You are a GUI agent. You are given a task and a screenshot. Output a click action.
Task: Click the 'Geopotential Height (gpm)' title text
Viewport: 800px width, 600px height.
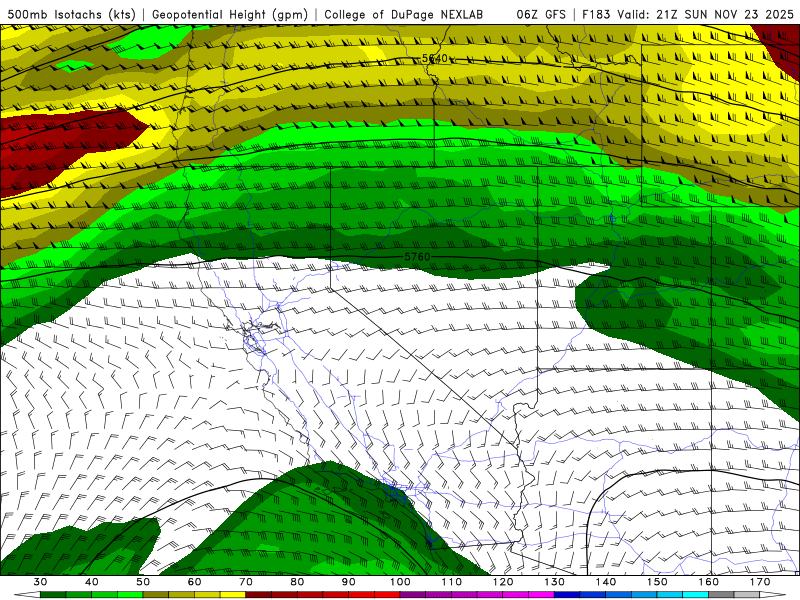point(230,14)
